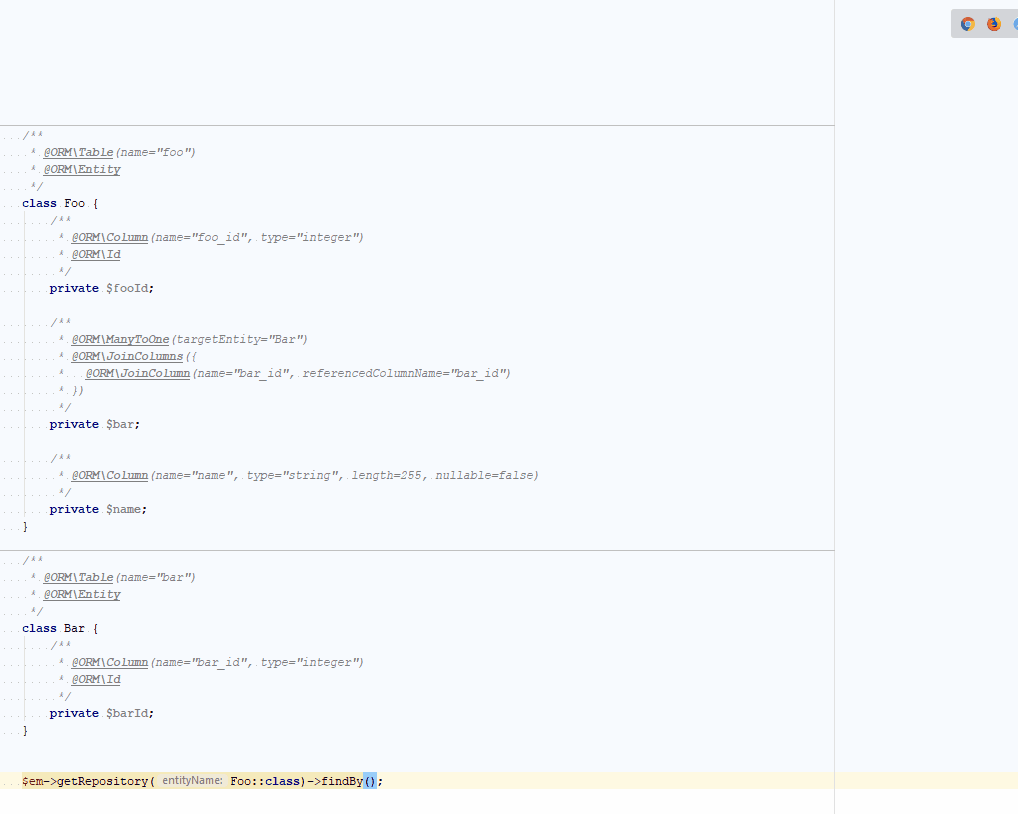Click the @ORM\JoinColumns annotation
The width and height of the screenshot is (1018, 814).
tap(127, 356)
